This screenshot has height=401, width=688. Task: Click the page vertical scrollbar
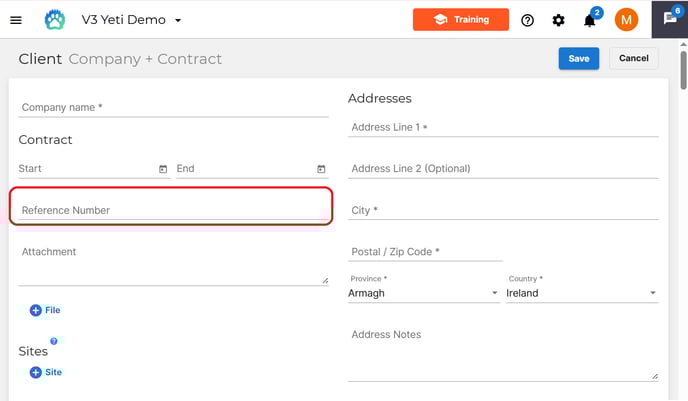pos(683,70)
